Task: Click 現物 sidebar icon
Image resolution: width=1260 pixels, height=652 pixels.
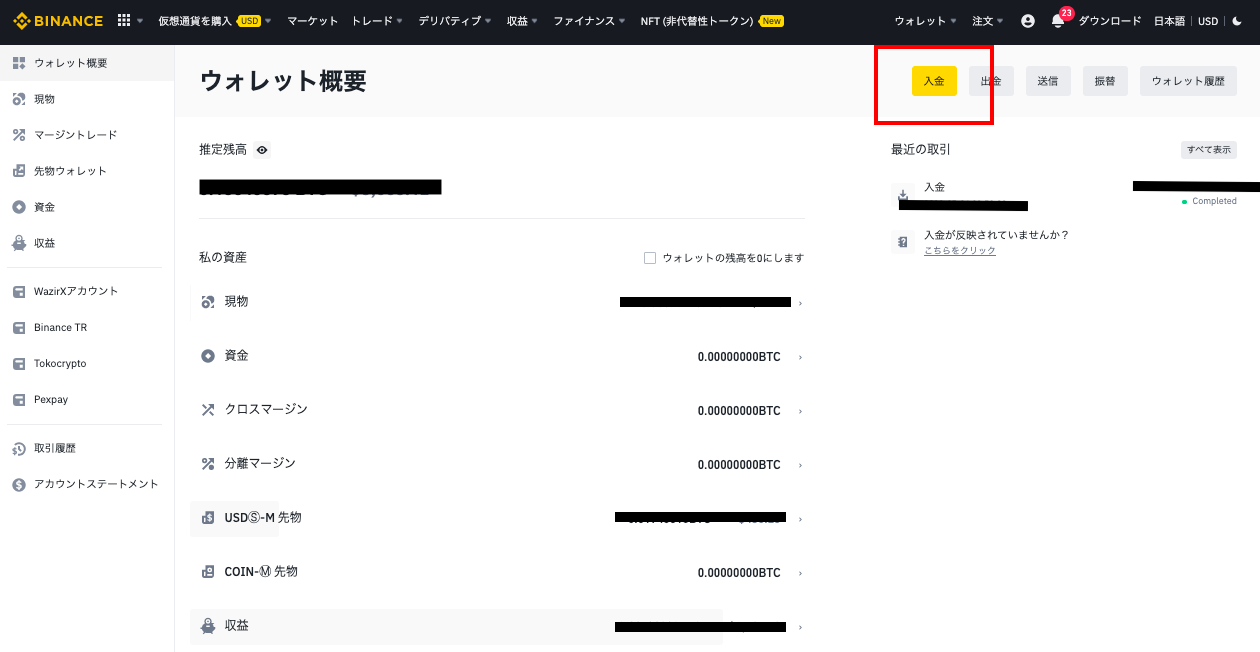Action: click(18, 99)
